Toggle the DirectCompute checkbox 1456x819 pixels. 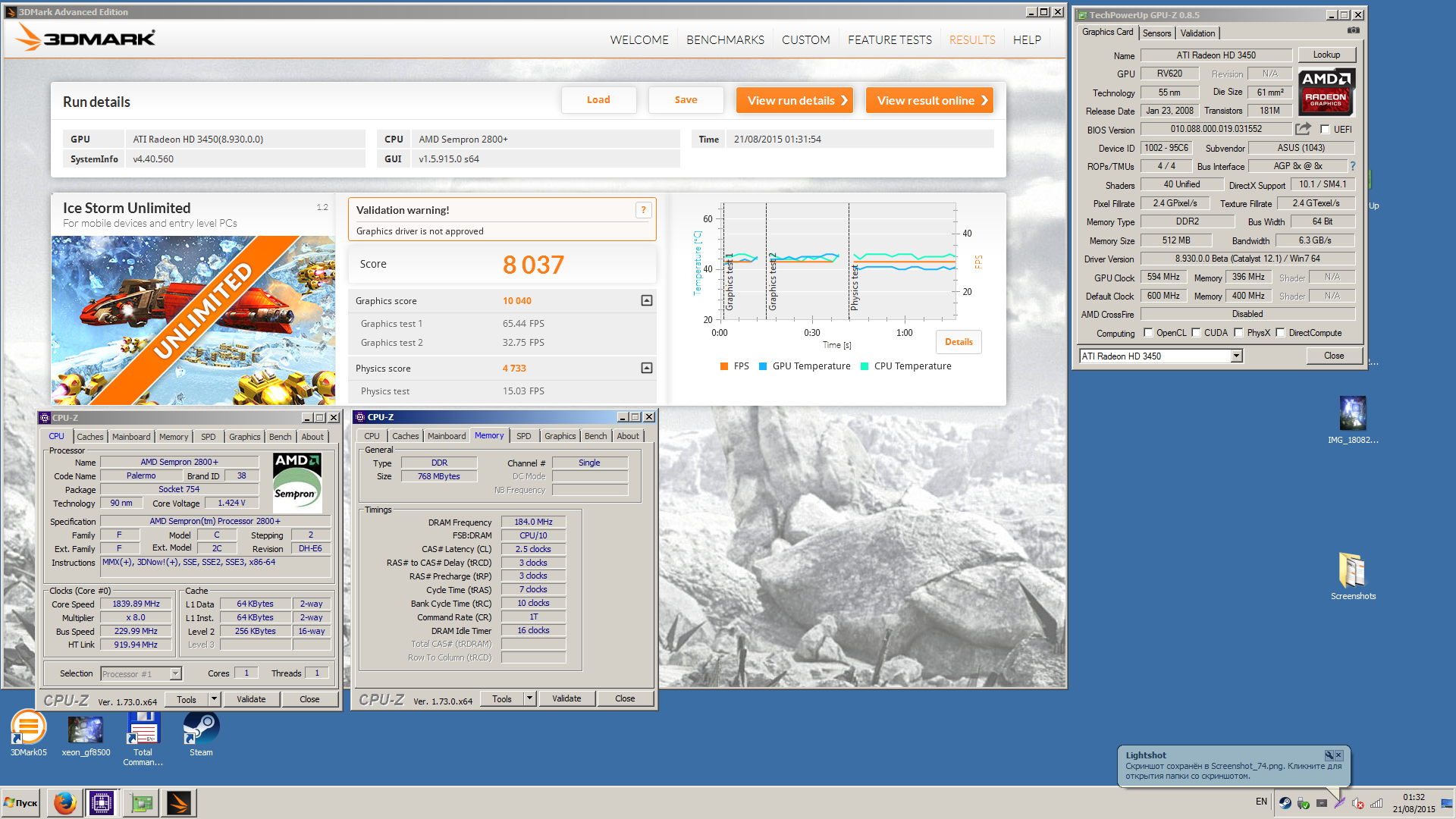[1280, 332]
